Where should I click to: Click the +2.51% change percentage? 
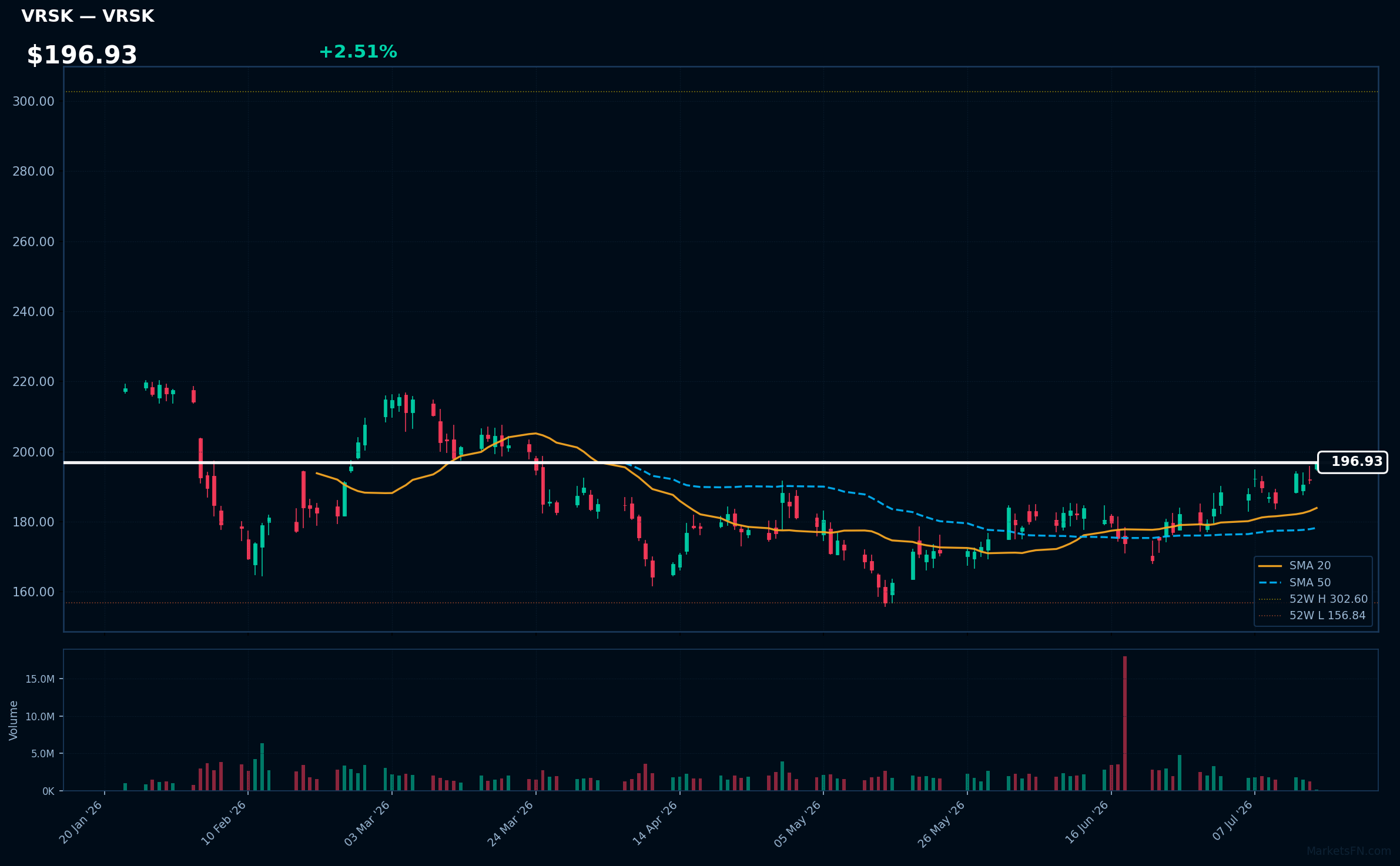tap(358, 52)
